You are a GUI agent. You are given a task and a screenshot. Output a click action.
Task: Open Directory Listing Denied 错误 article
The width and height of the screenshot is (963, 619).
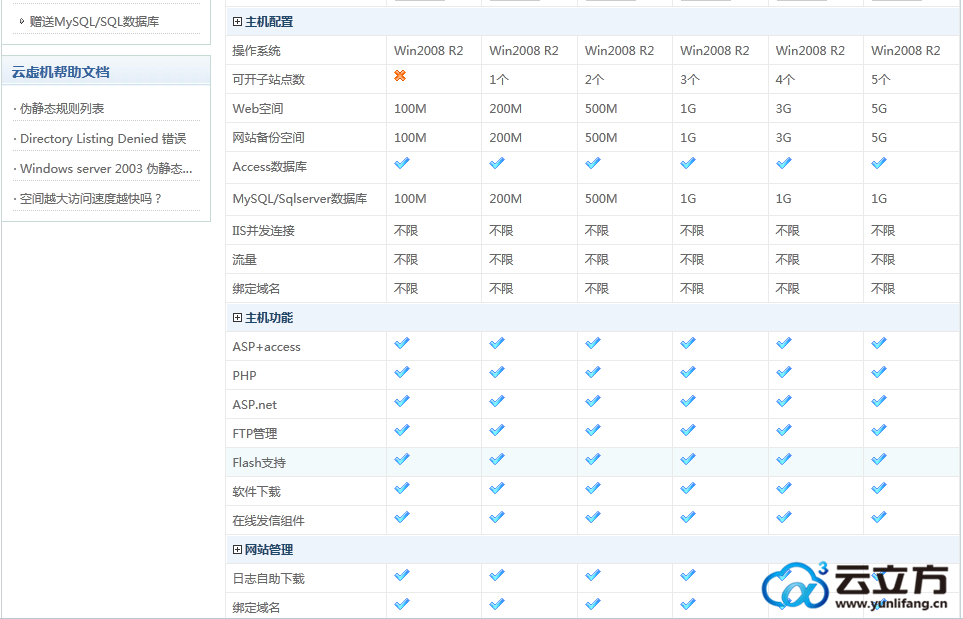(x=103, y=139)
